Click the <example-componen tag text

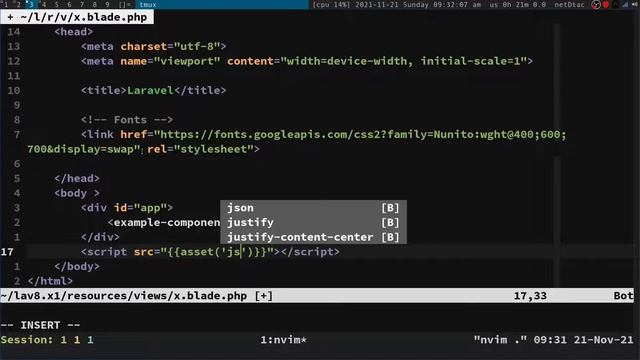(164, 223)
